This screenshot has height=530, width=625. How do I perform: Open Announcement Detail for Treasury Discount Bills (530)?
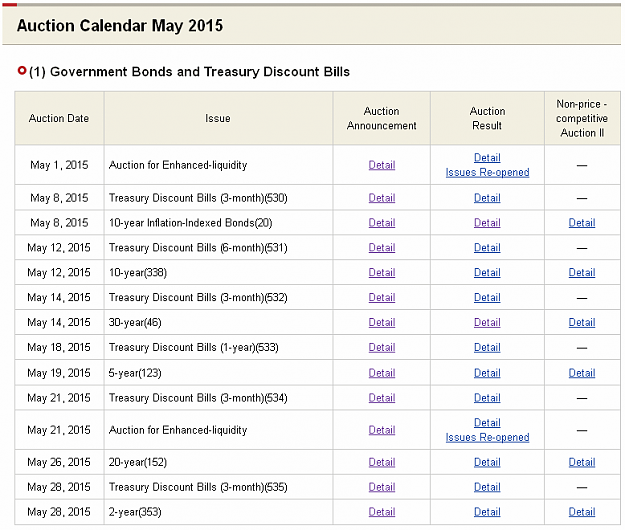(381, 198)
